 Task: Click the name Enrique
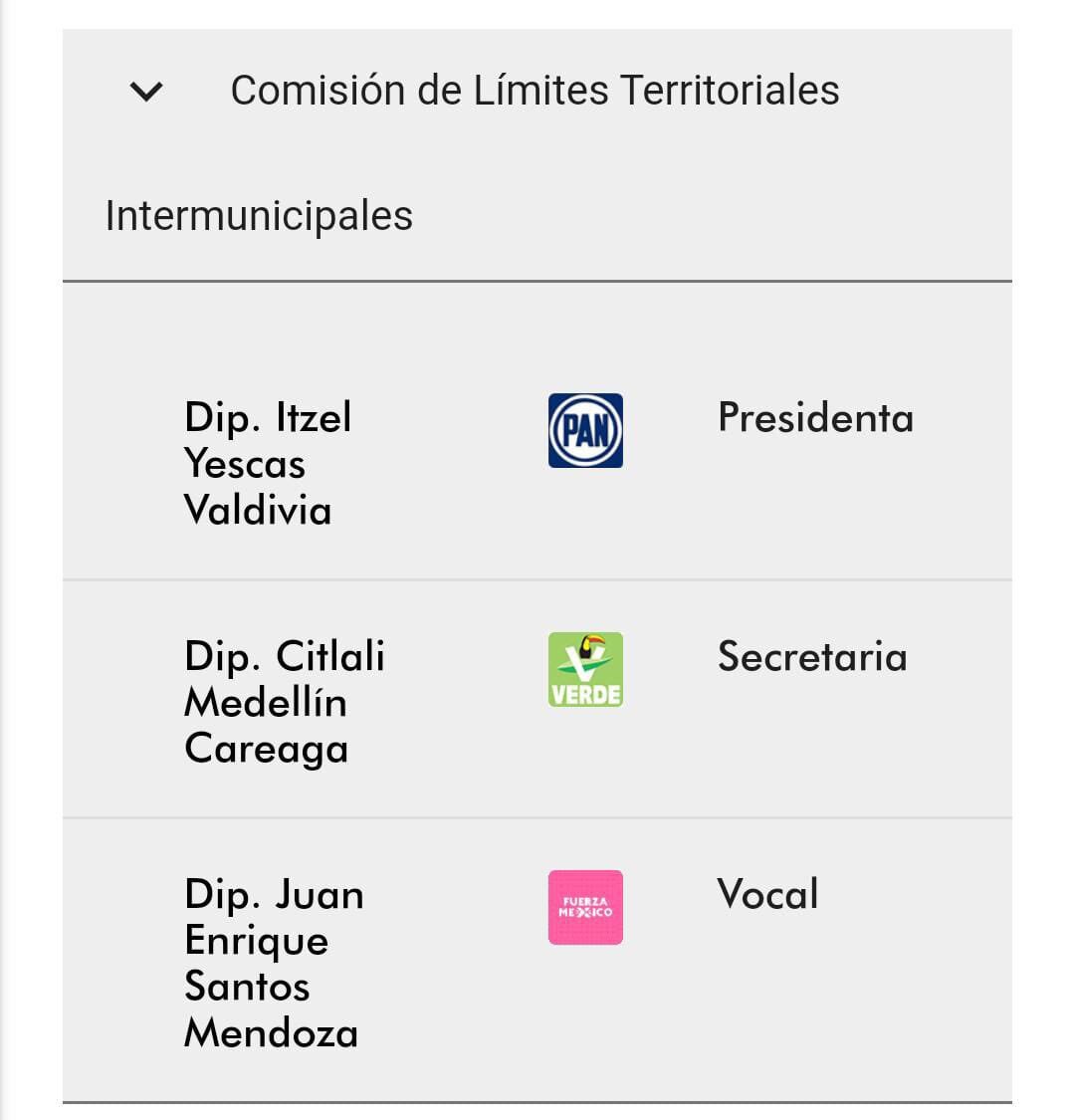coord(257,942)
